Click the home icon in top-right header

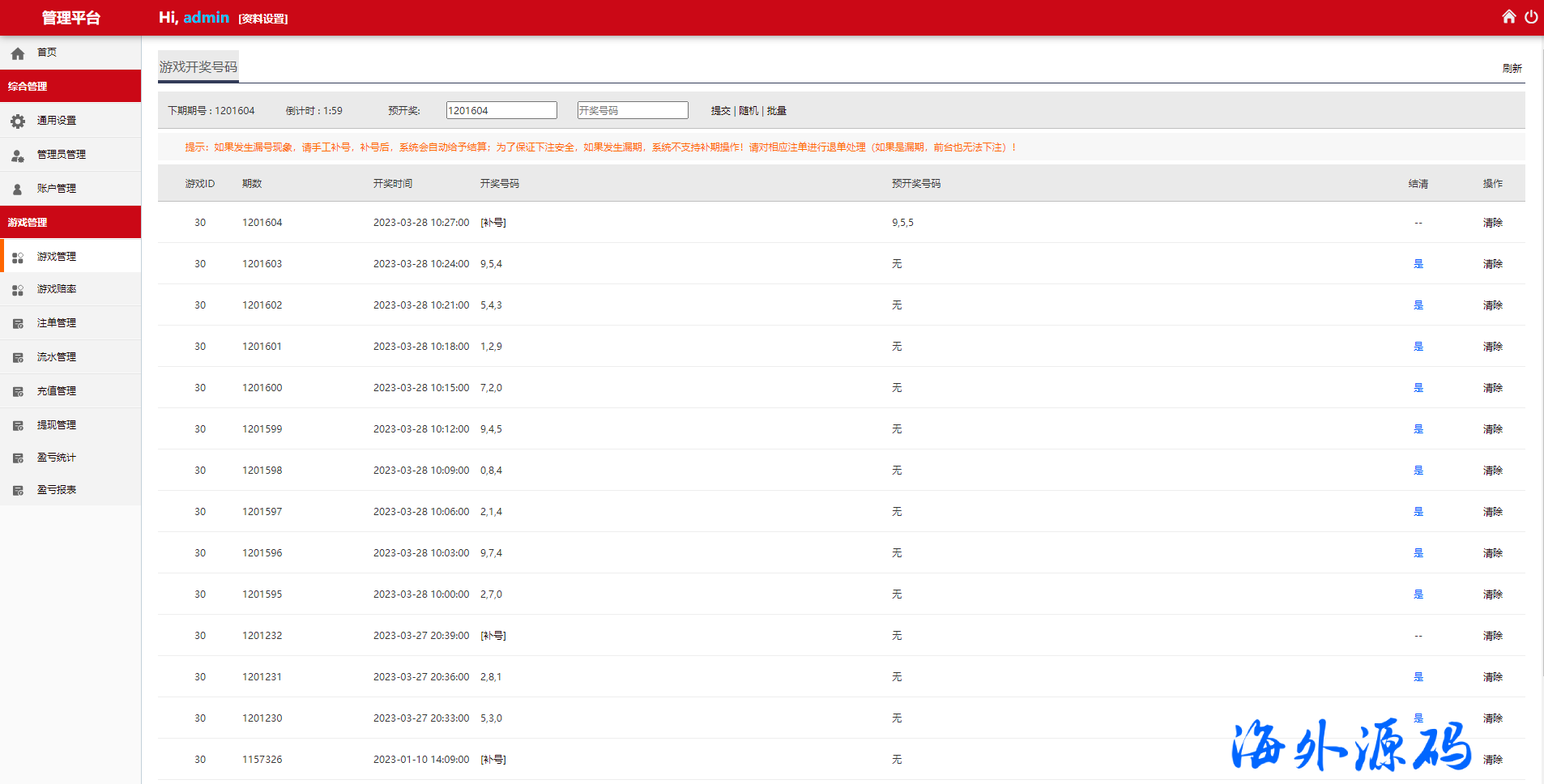1508,17
